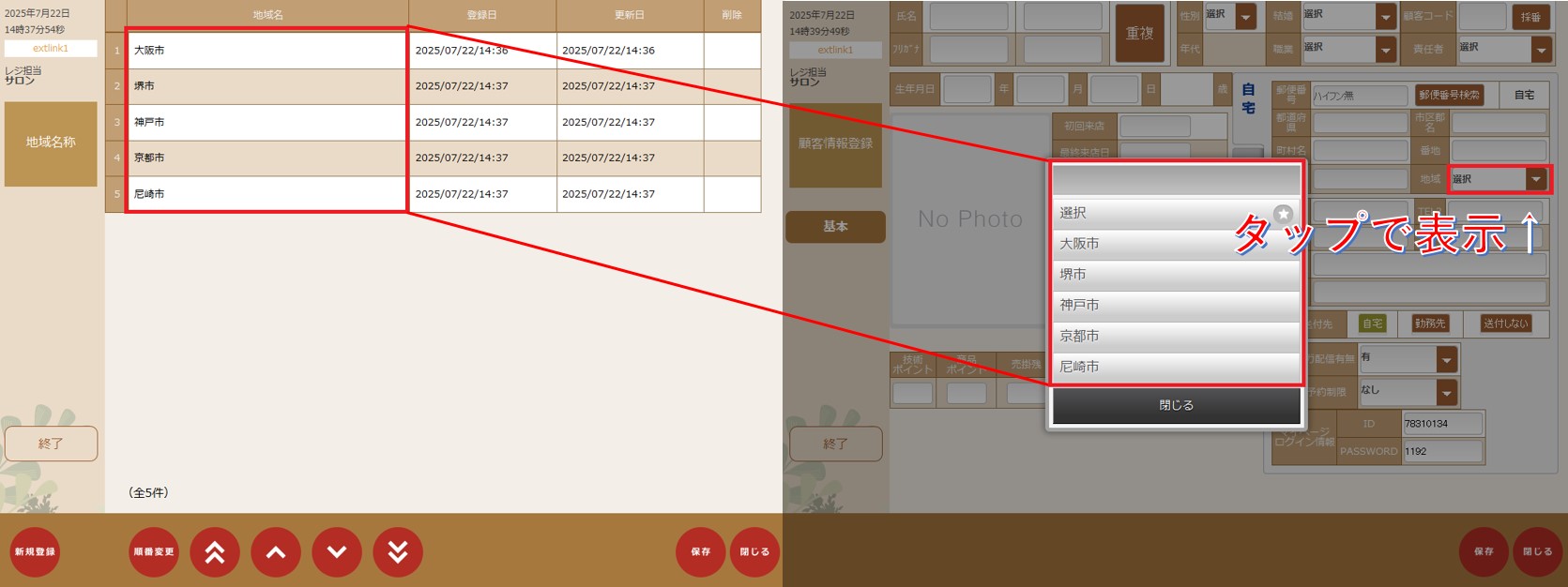The height and width of the screenshot is (587, 1568).
Task: Click the 閉じる button under the list
Action: click(x=1176, y=406)
